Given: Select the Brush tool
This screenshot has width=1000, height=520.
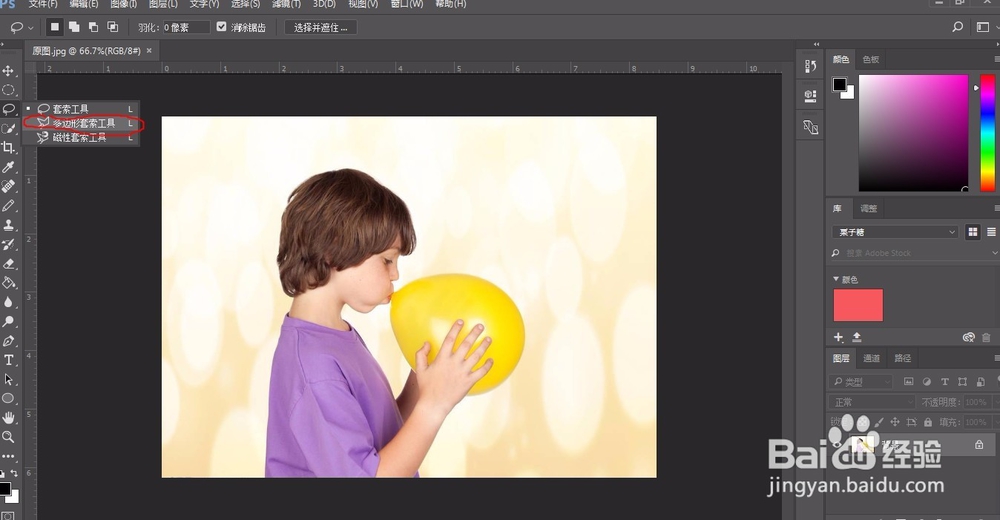Looking at the screenshot, I should pos(8,205).
